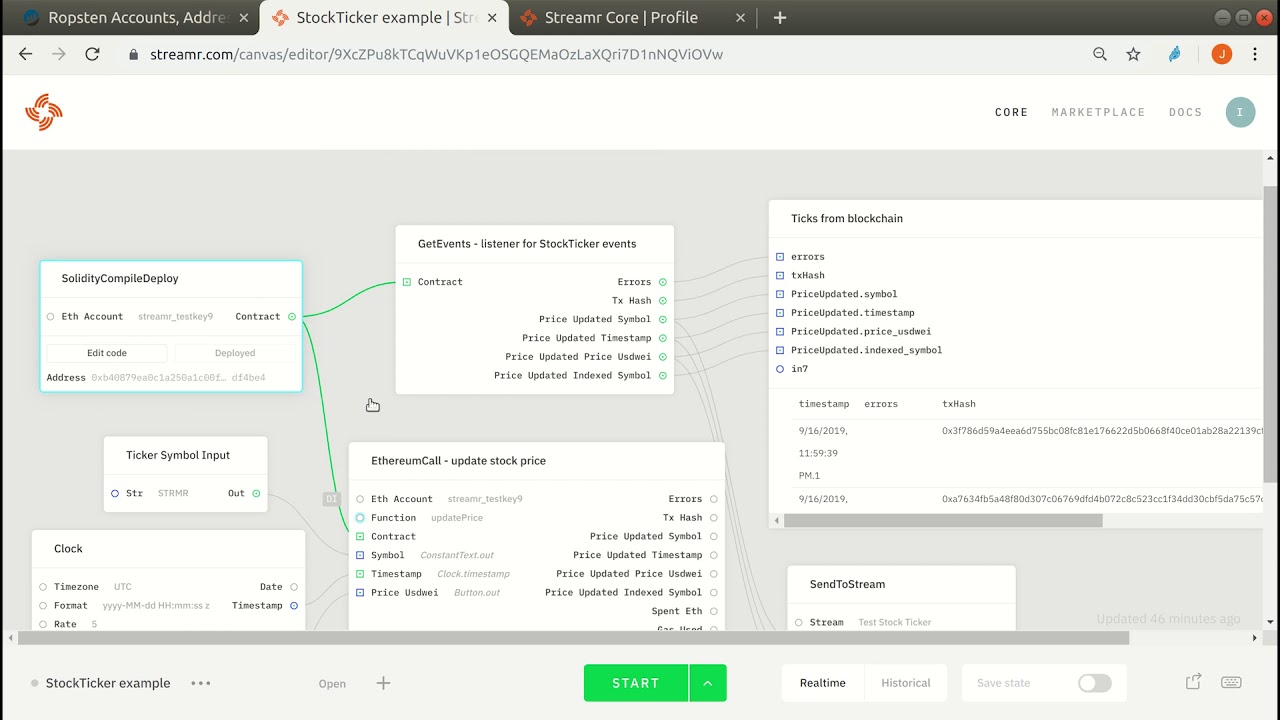1280x720 pixels.
Task: Select the StockTicker example browser tab
Action: [x=383, y=18]
